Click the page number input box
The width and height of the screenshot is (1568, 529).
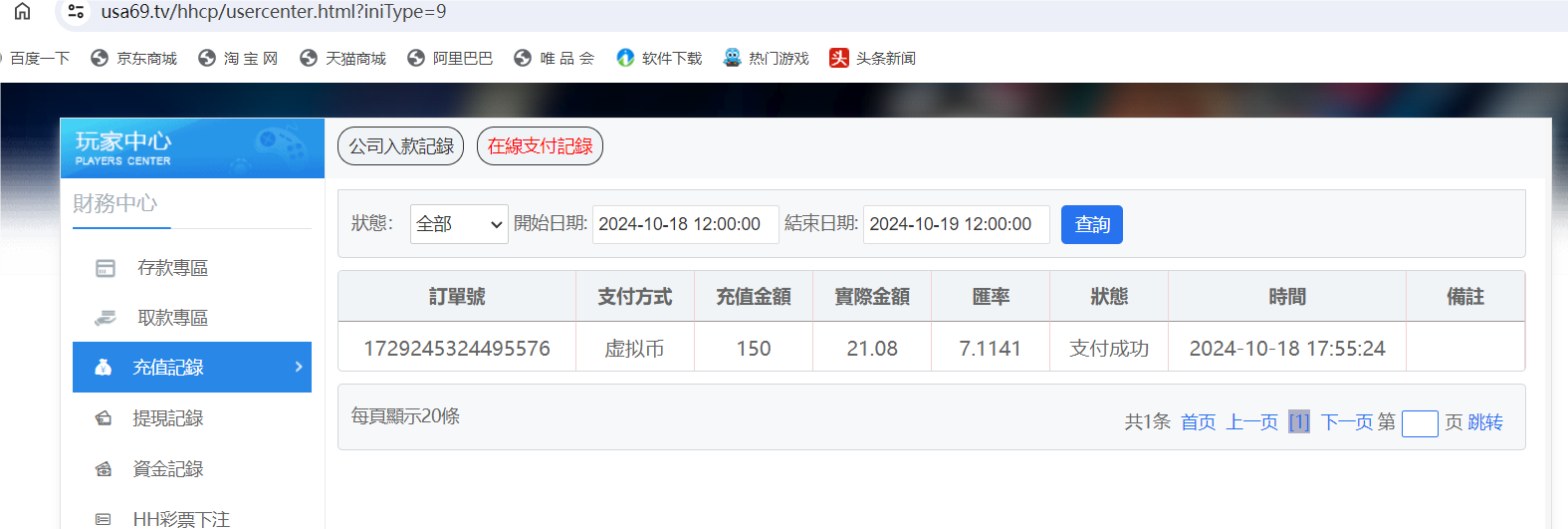point(1420,423)
